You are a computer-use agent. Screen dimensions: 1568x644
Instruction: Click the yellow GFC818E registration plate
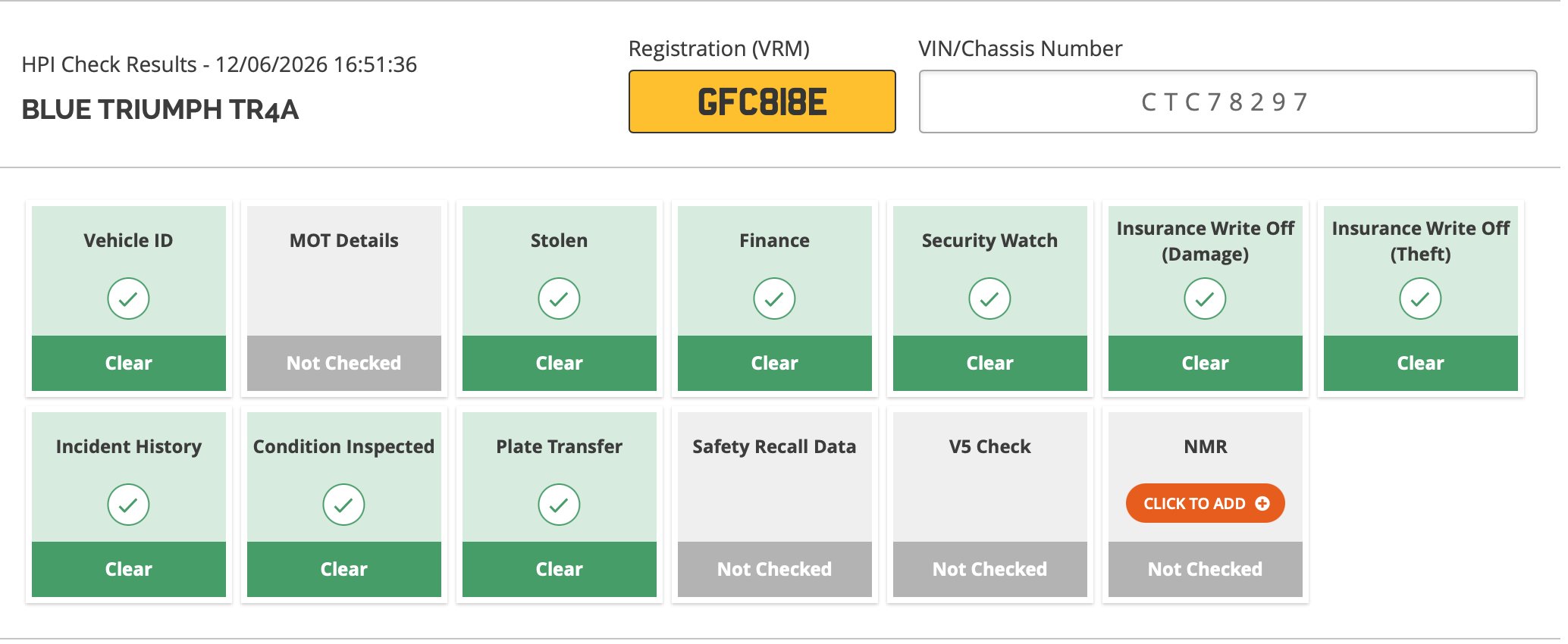click(x=762, y=102)
